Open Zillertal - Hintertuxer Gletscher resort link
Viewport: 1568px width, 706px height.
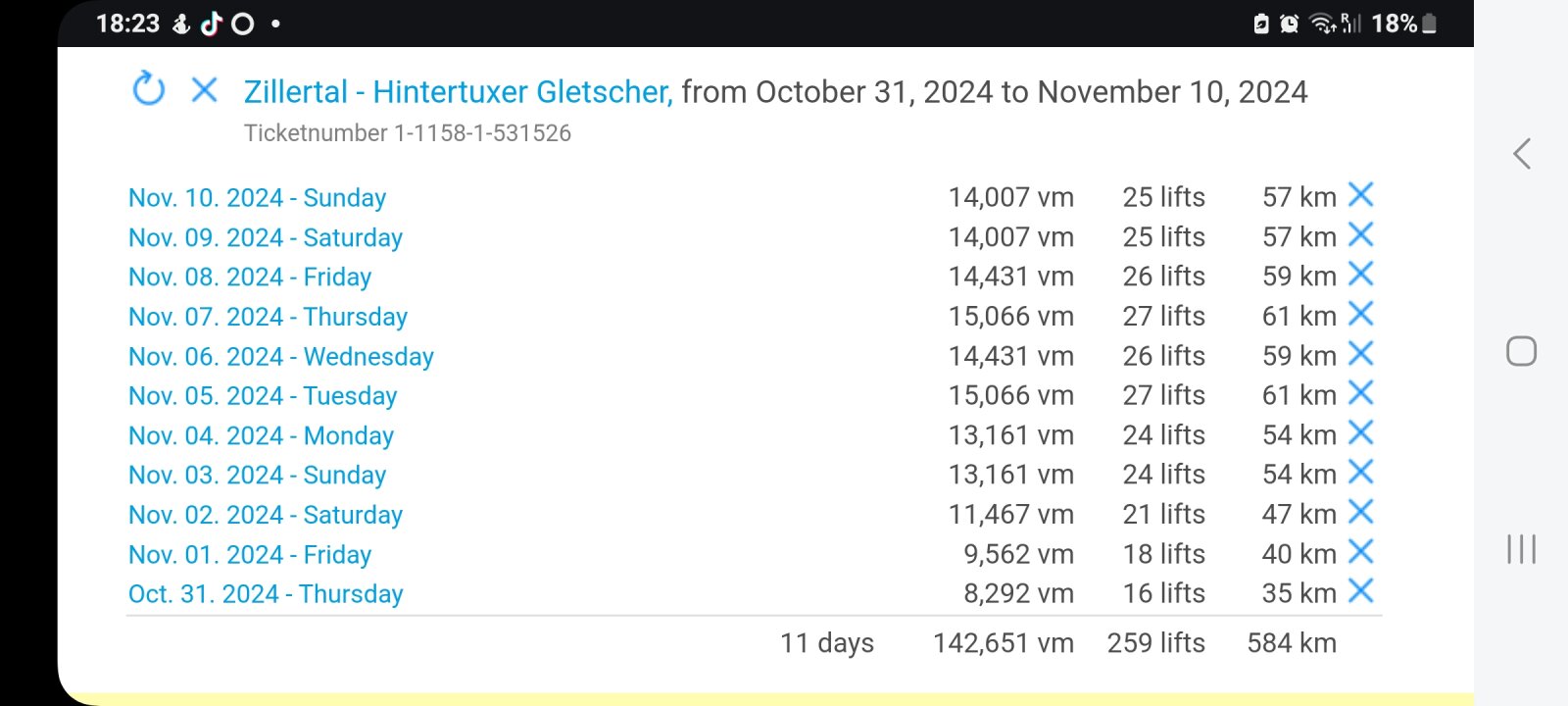click(x=458, y=92)
